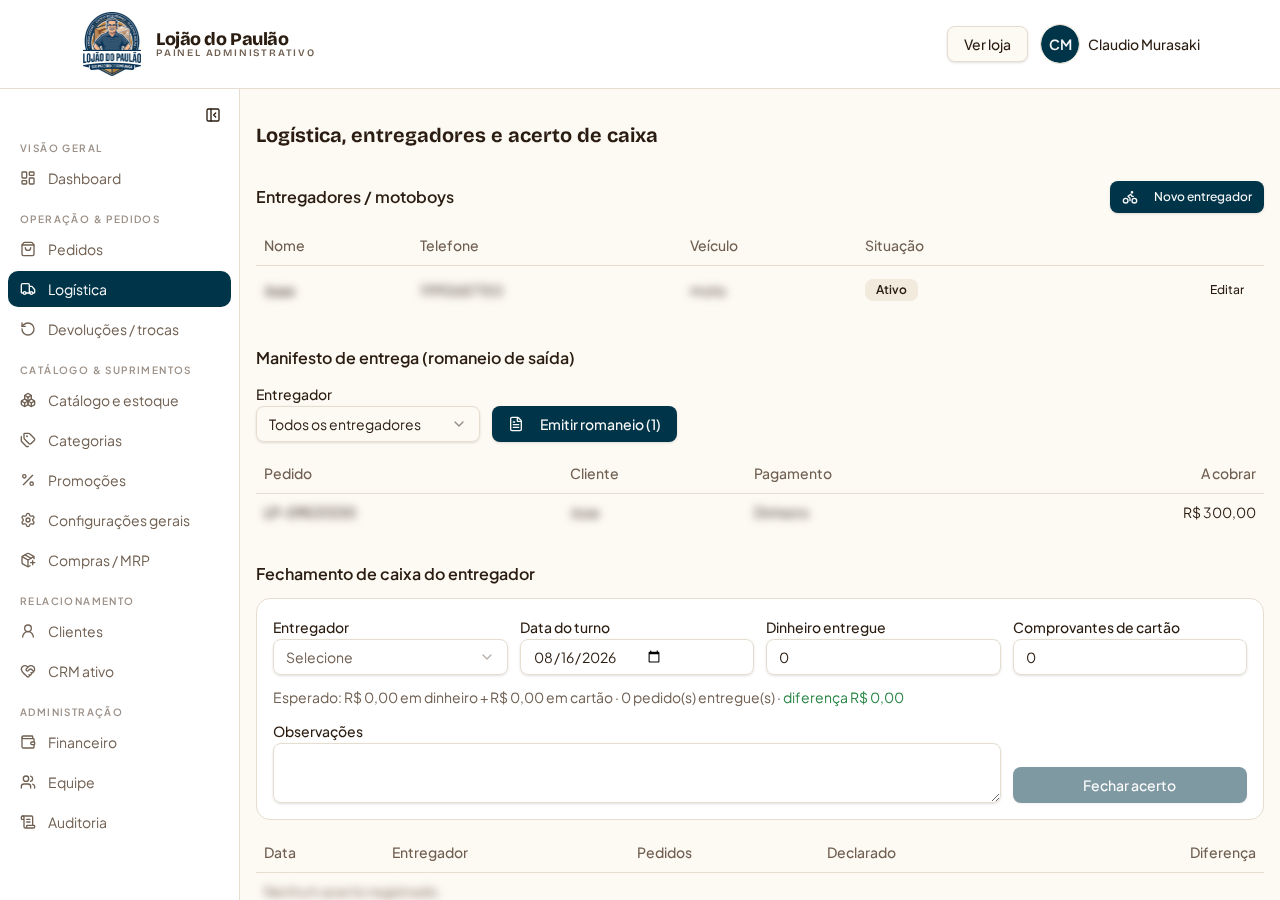This screenshot has height=900, width=1280.
Task: Open CRM ativo menu item
Action: pyautogui.click(x=119, y=671)
